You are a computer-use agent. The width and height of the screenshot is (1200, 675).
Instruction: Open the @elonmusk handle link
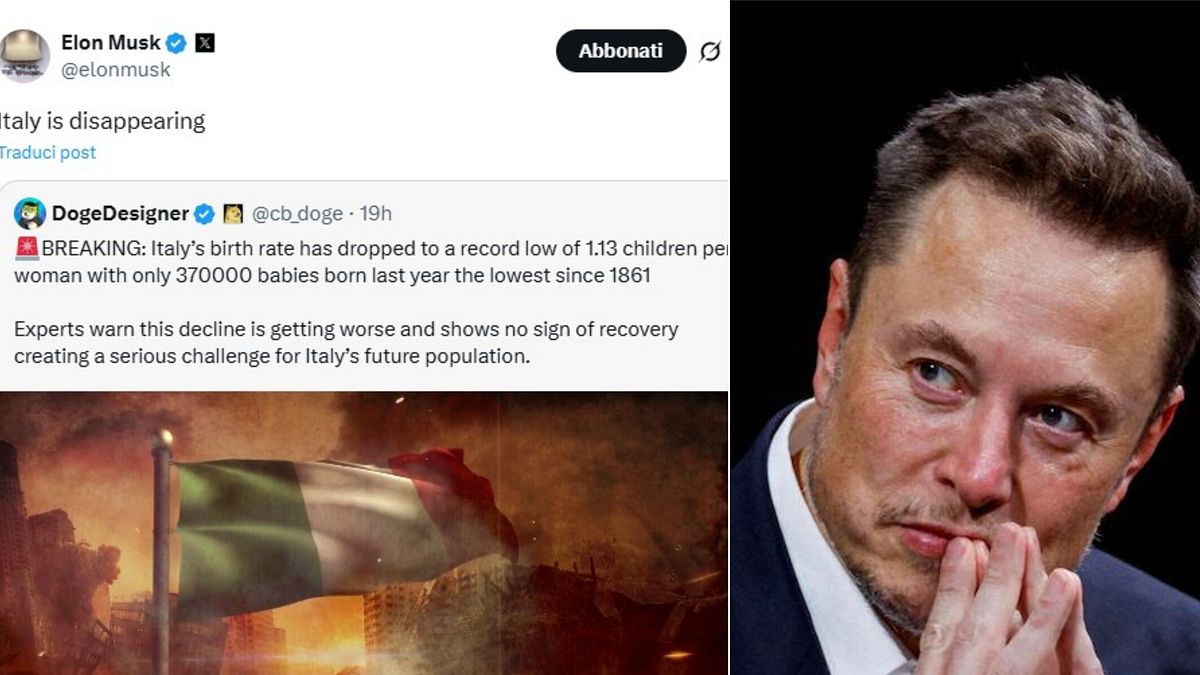(115, 70)
